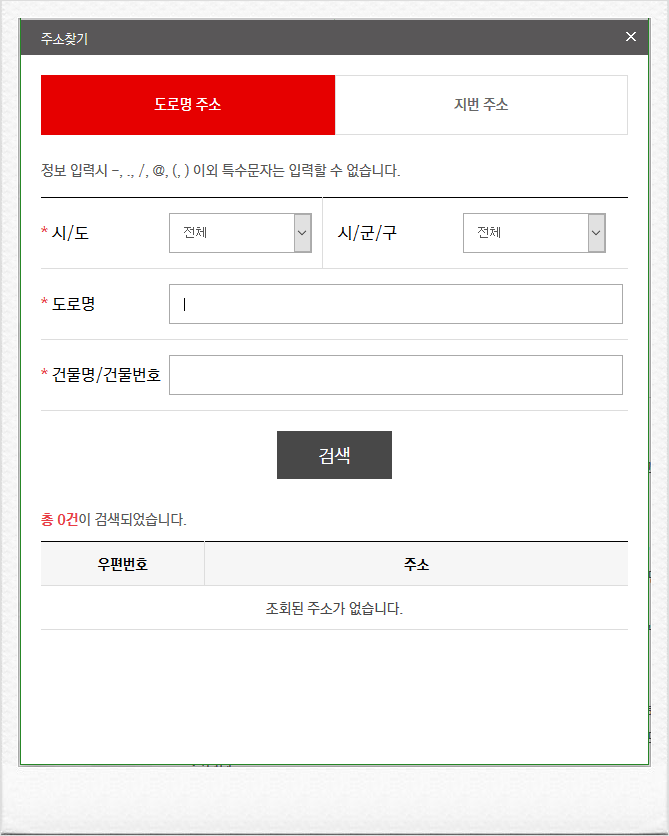Click the '조회된 주소가 없습니다.' message
This screenshot has height=836, width=669.
coord(334,608)
